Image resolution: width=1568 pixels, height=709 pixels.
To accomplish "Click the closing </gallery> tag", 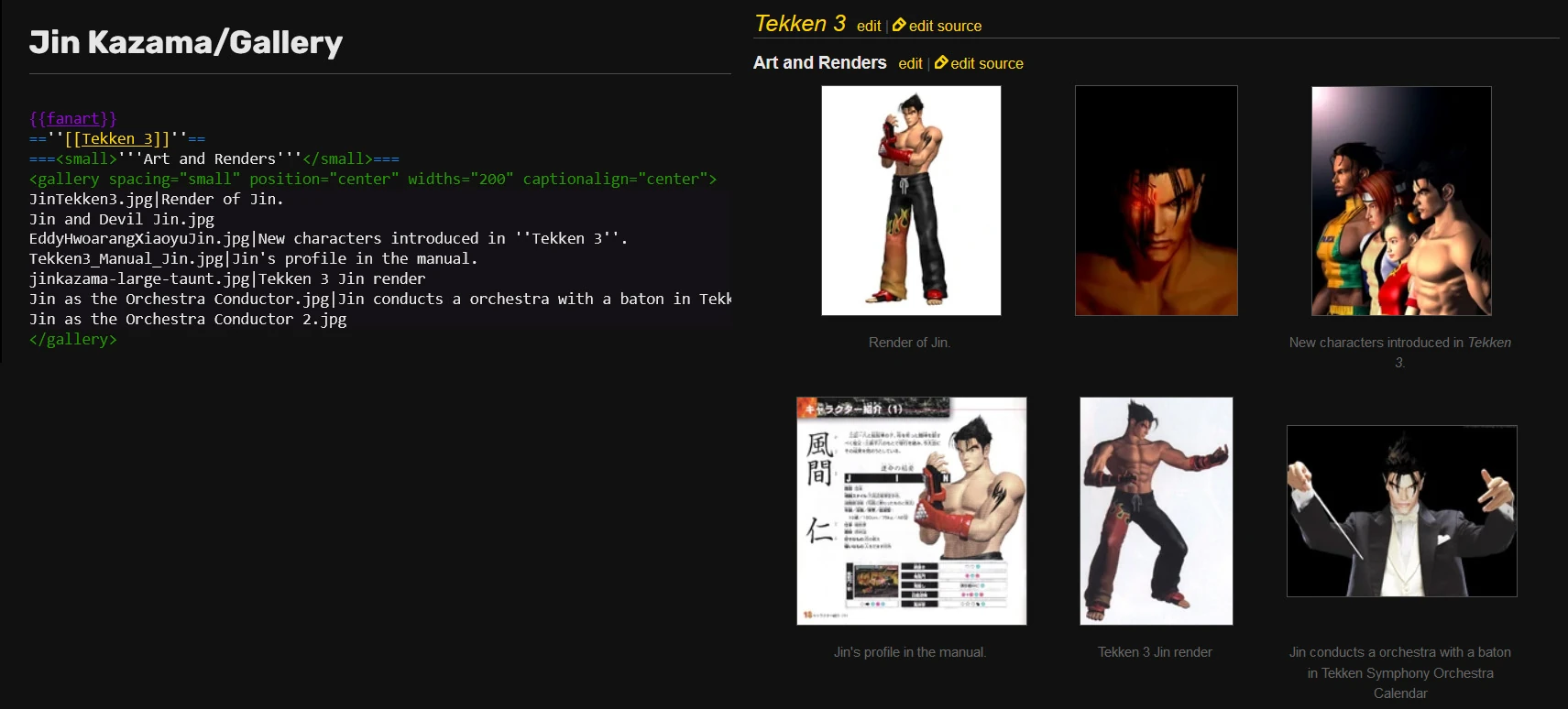I will (73, 340).
